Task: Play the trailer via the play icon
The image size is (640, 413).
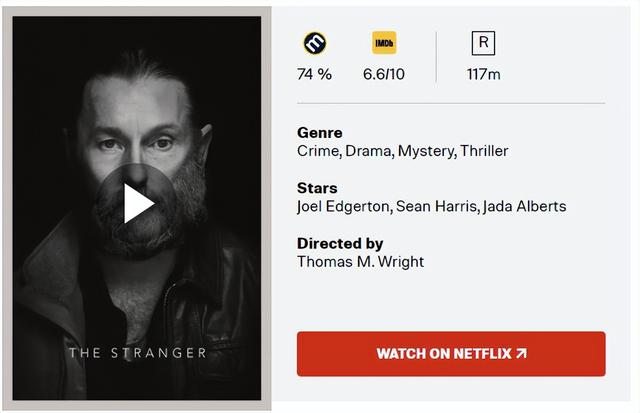Action: point(138,203)
